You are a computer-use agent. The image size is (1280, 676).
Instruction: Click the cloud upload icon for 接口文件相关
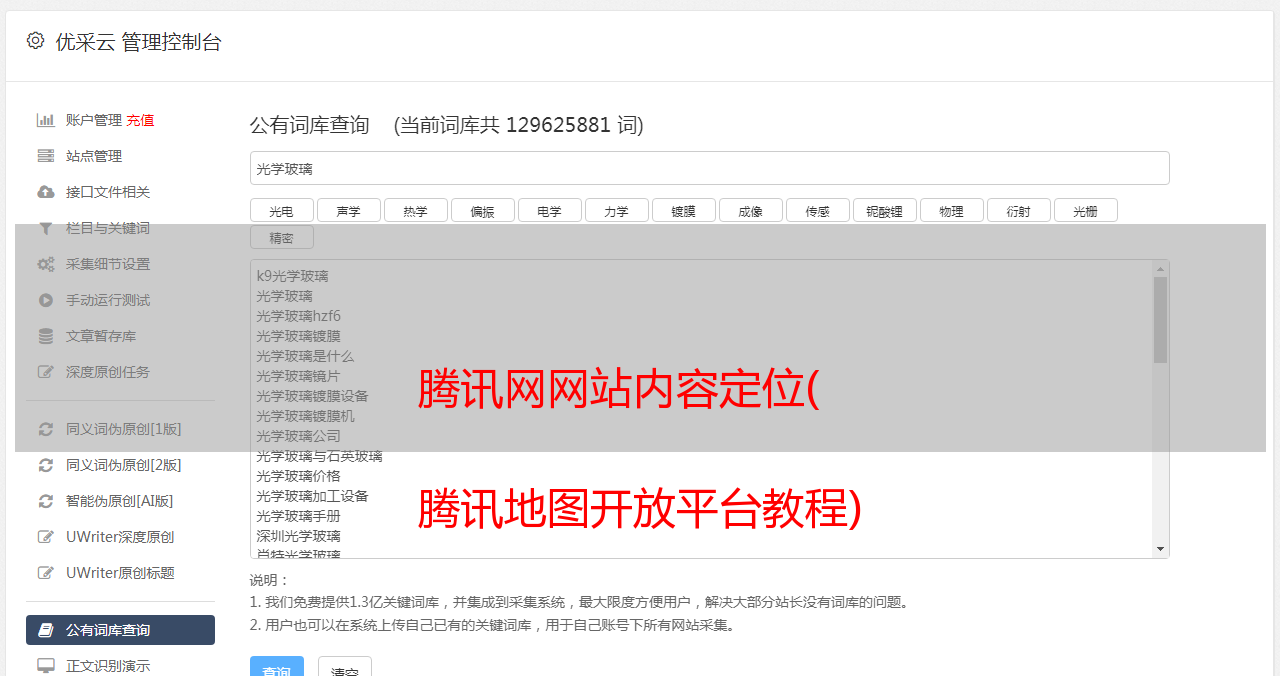click(x=46, y=192)
